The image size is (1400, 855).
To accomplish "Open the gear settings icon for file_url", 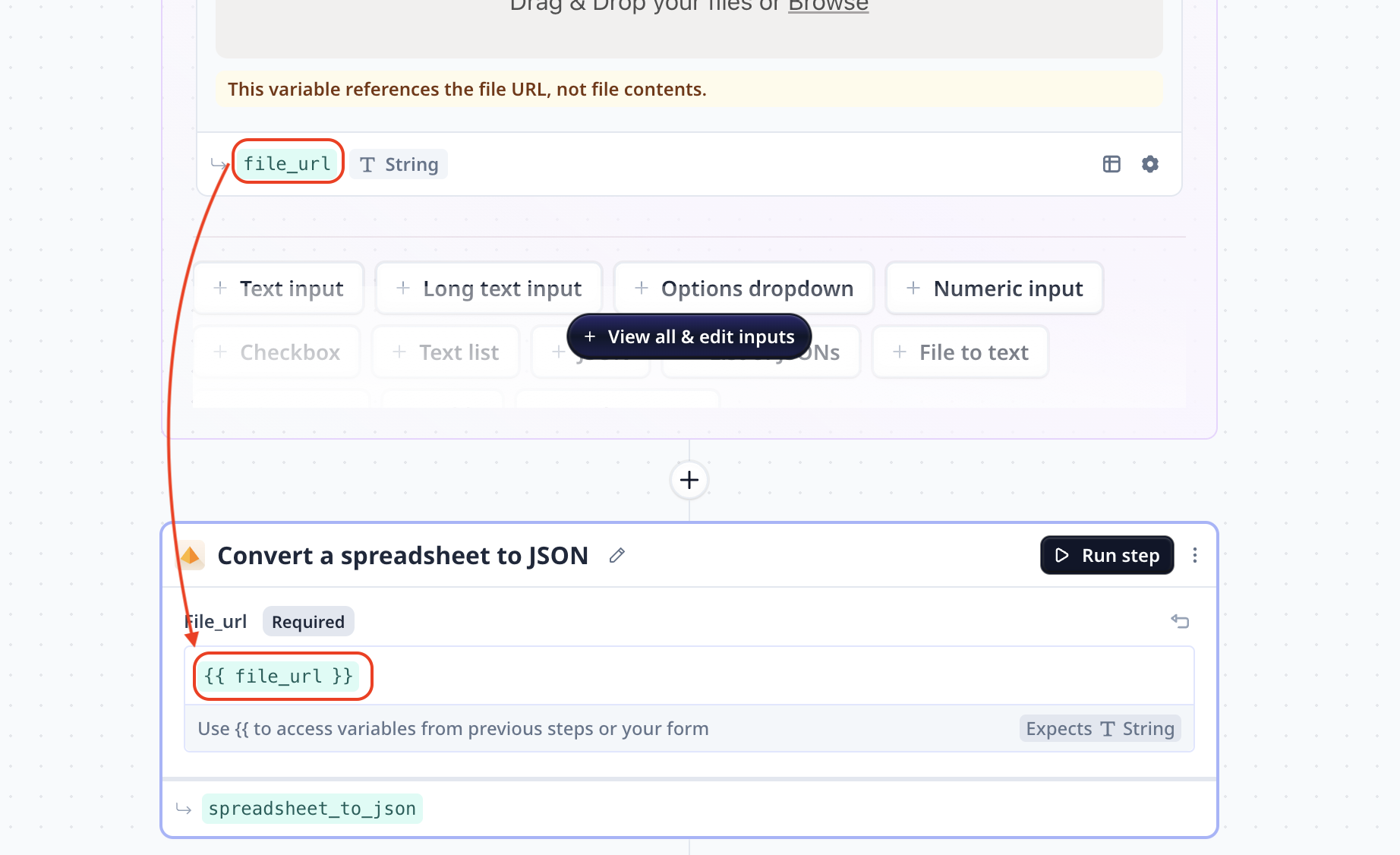I will [x=1150, y=164].
